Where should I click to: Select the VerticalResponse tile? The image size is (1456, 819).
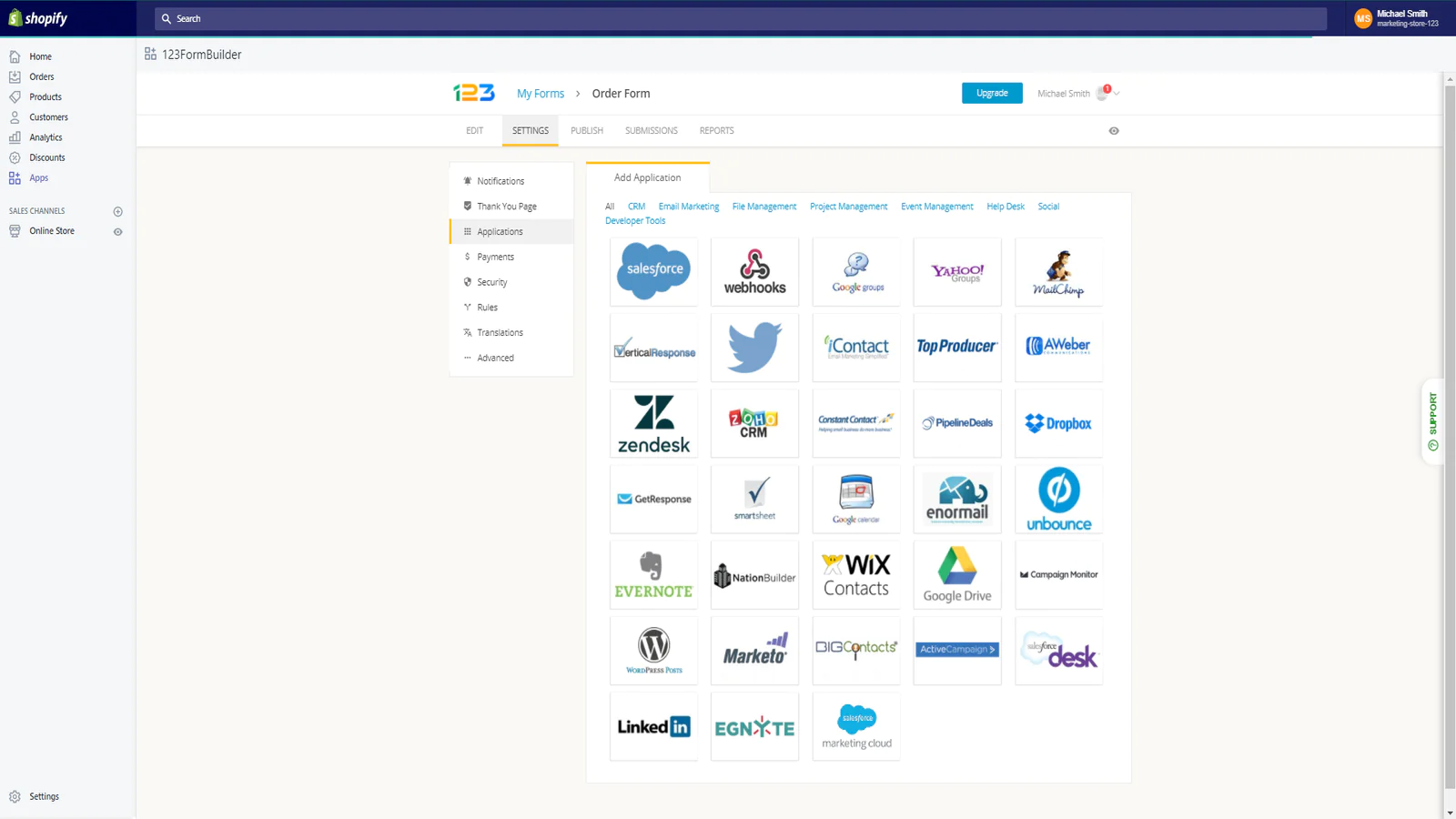pyautogui.click(x=654, y=348)
